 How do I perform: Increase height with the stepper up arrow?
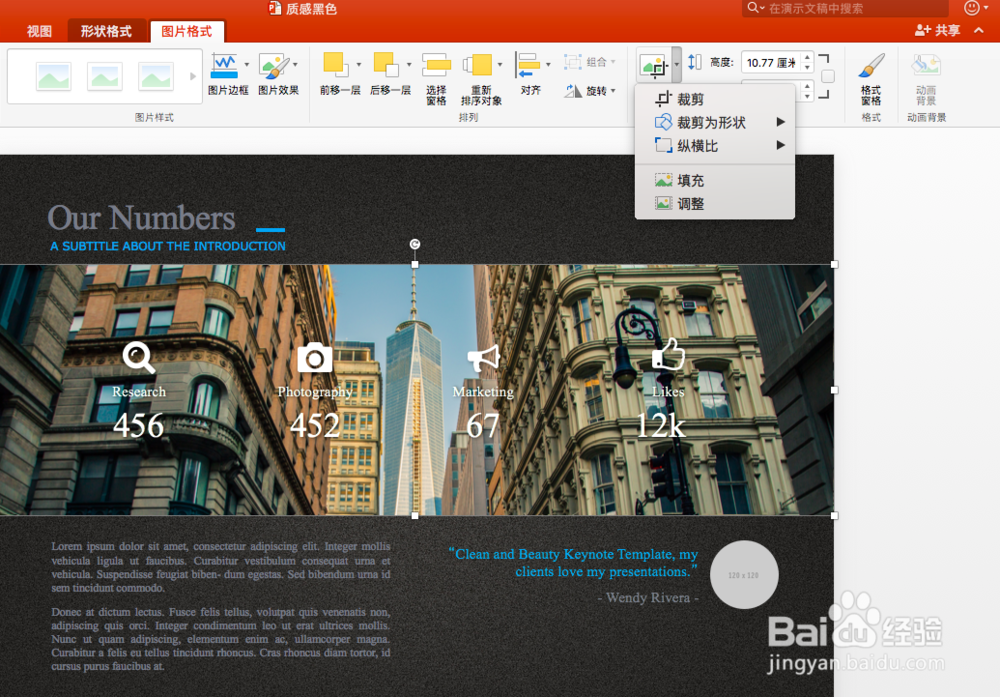tap(807, 57)
